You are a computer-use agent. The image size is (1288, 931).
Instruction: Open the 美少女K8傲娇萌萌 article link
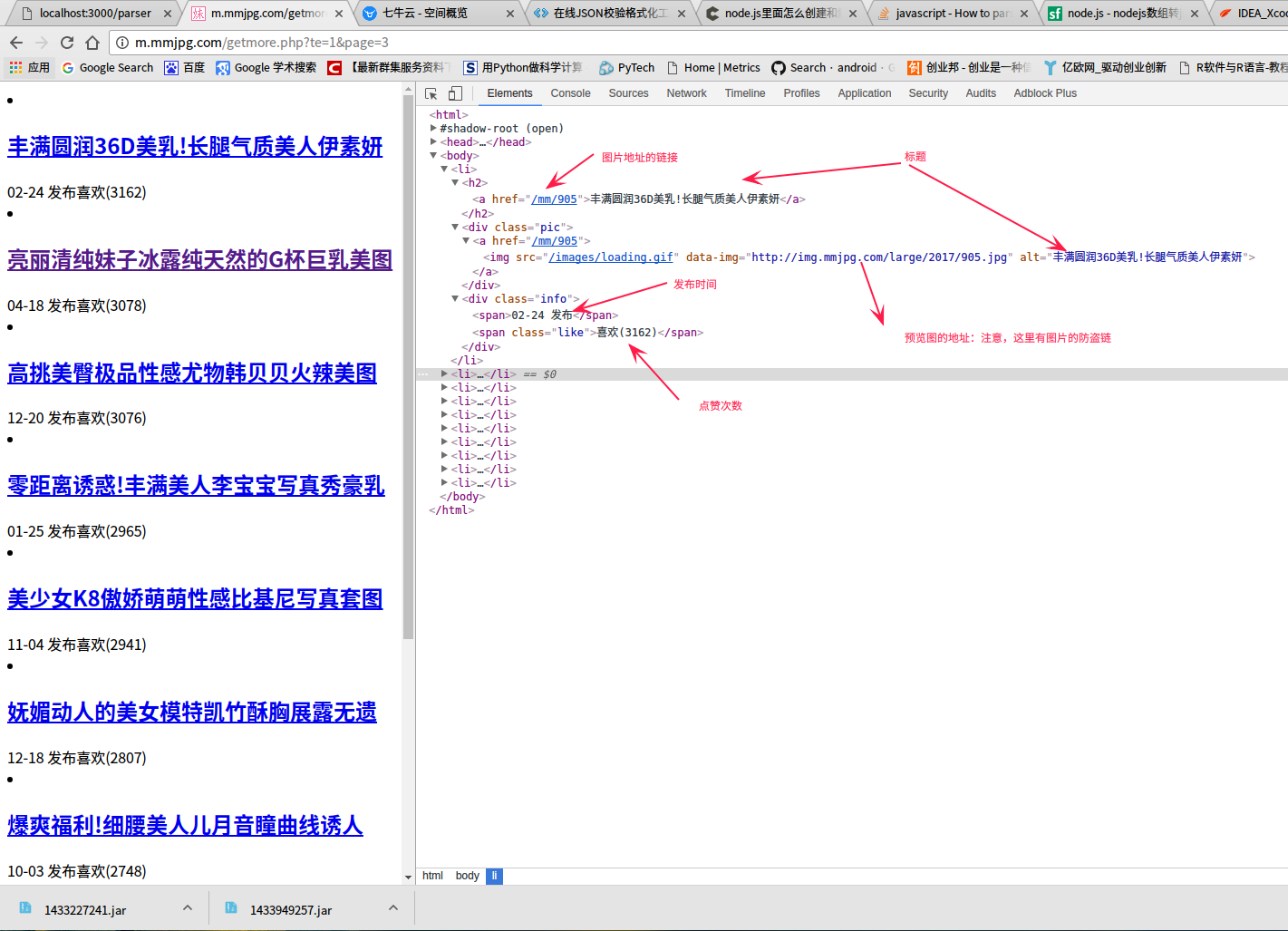click(x=195, y=599)
